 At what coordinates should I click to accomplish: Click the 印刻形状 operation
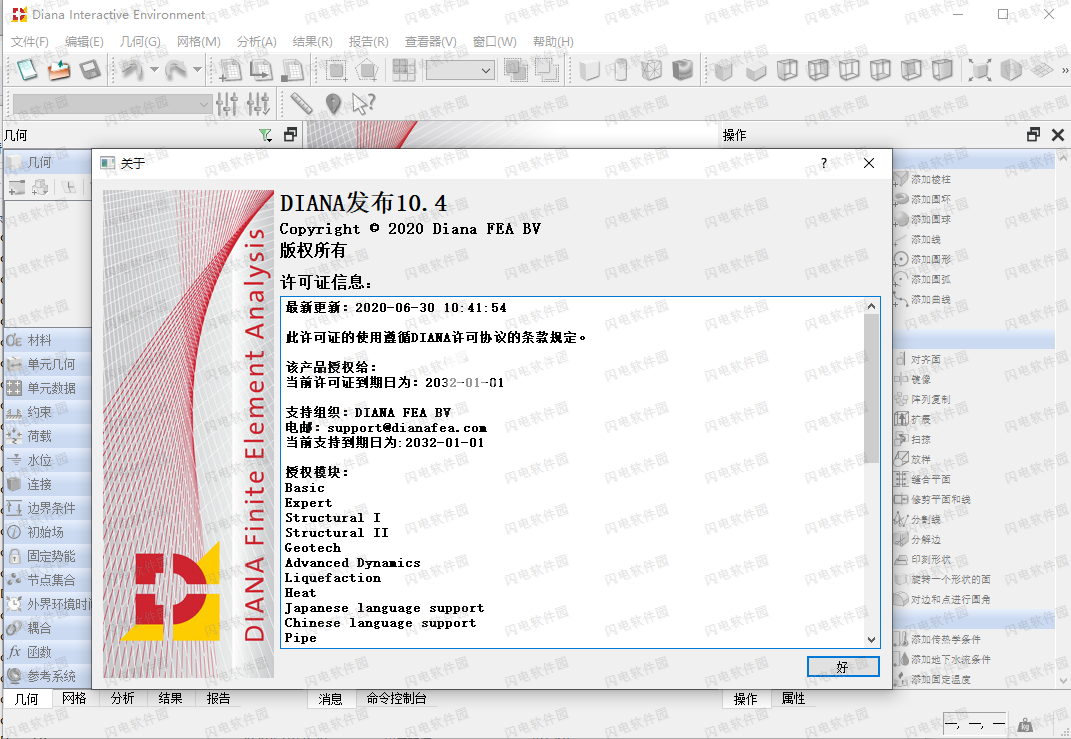(x=923, y=559)
